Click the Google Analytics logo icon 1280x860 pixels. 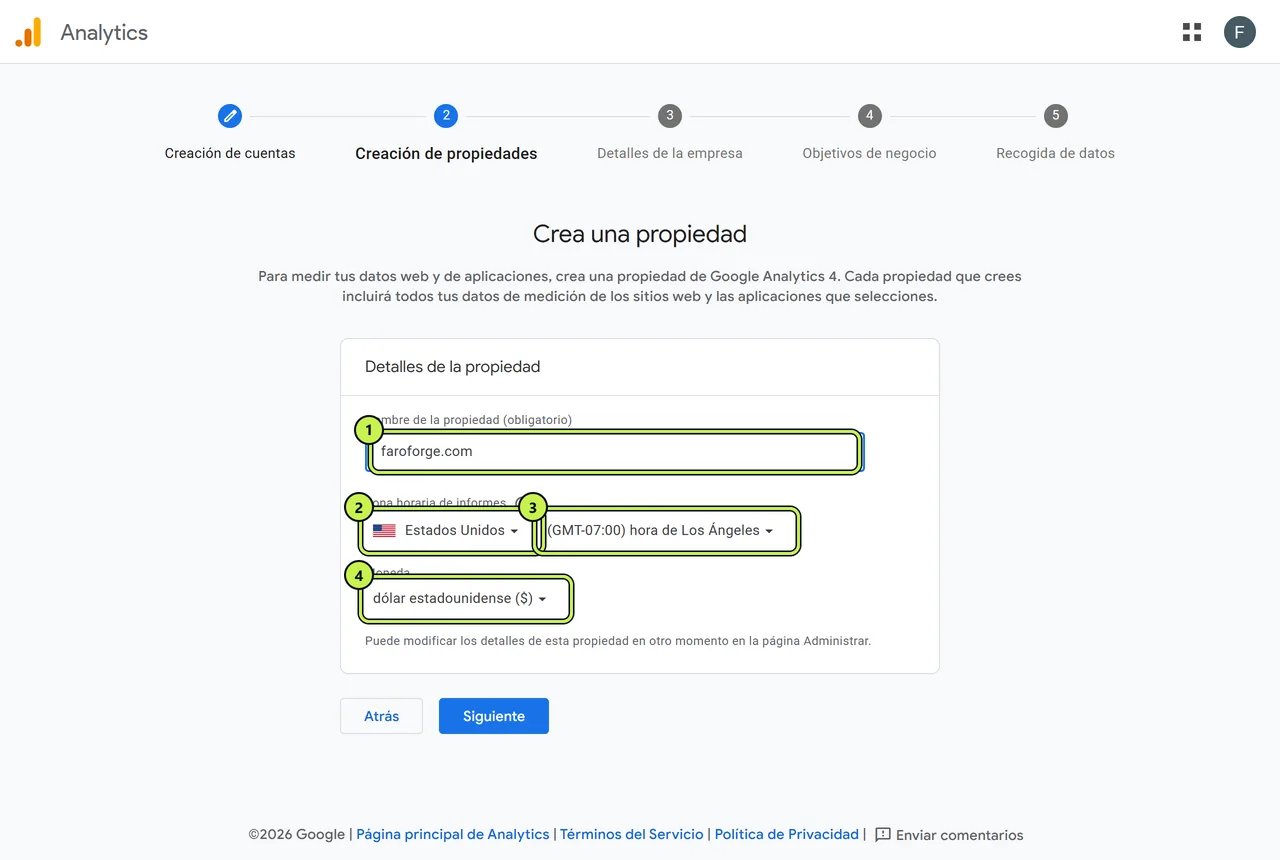28,32
